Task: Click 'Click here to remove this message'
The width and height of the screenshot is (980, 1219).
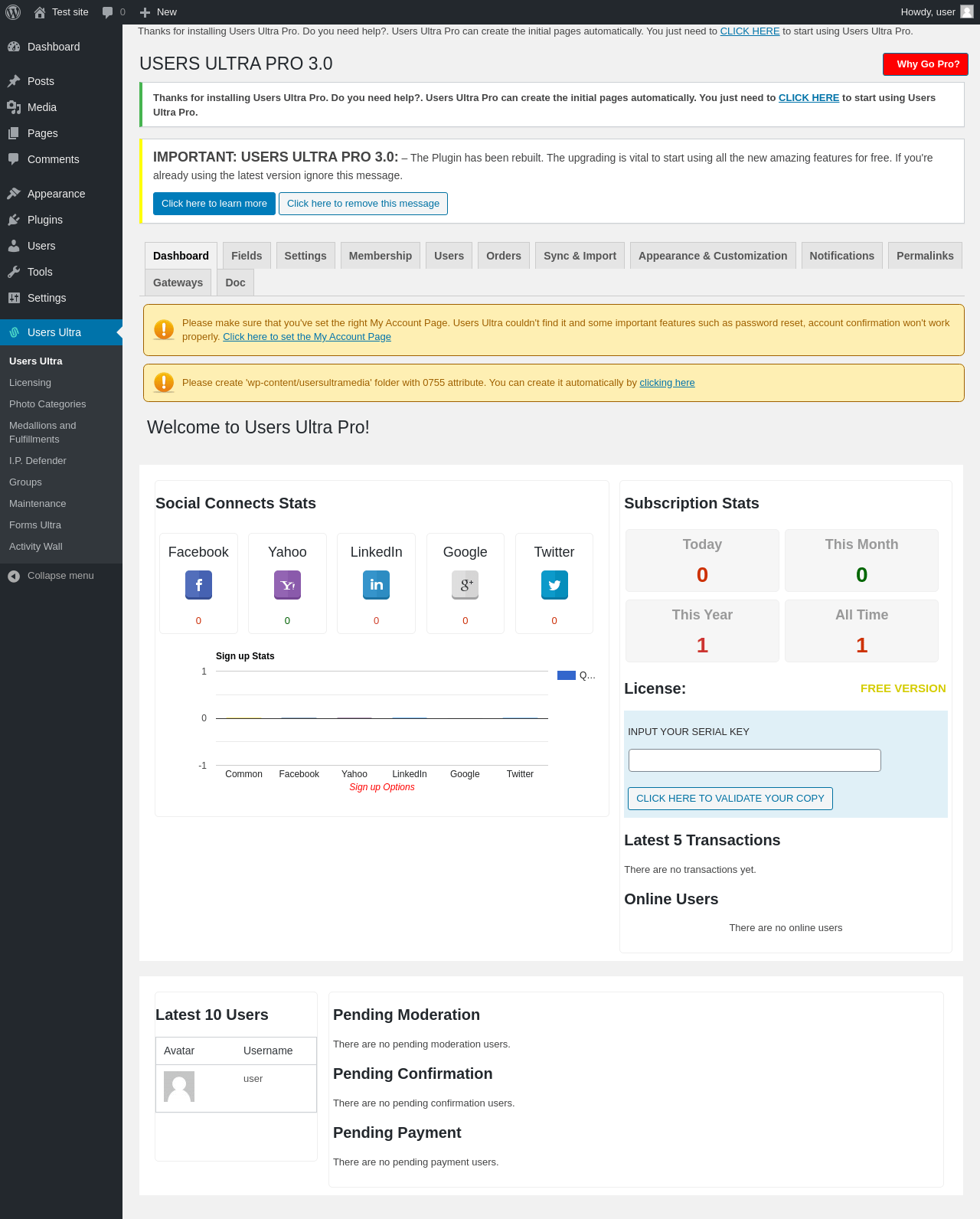Action: 363,204
